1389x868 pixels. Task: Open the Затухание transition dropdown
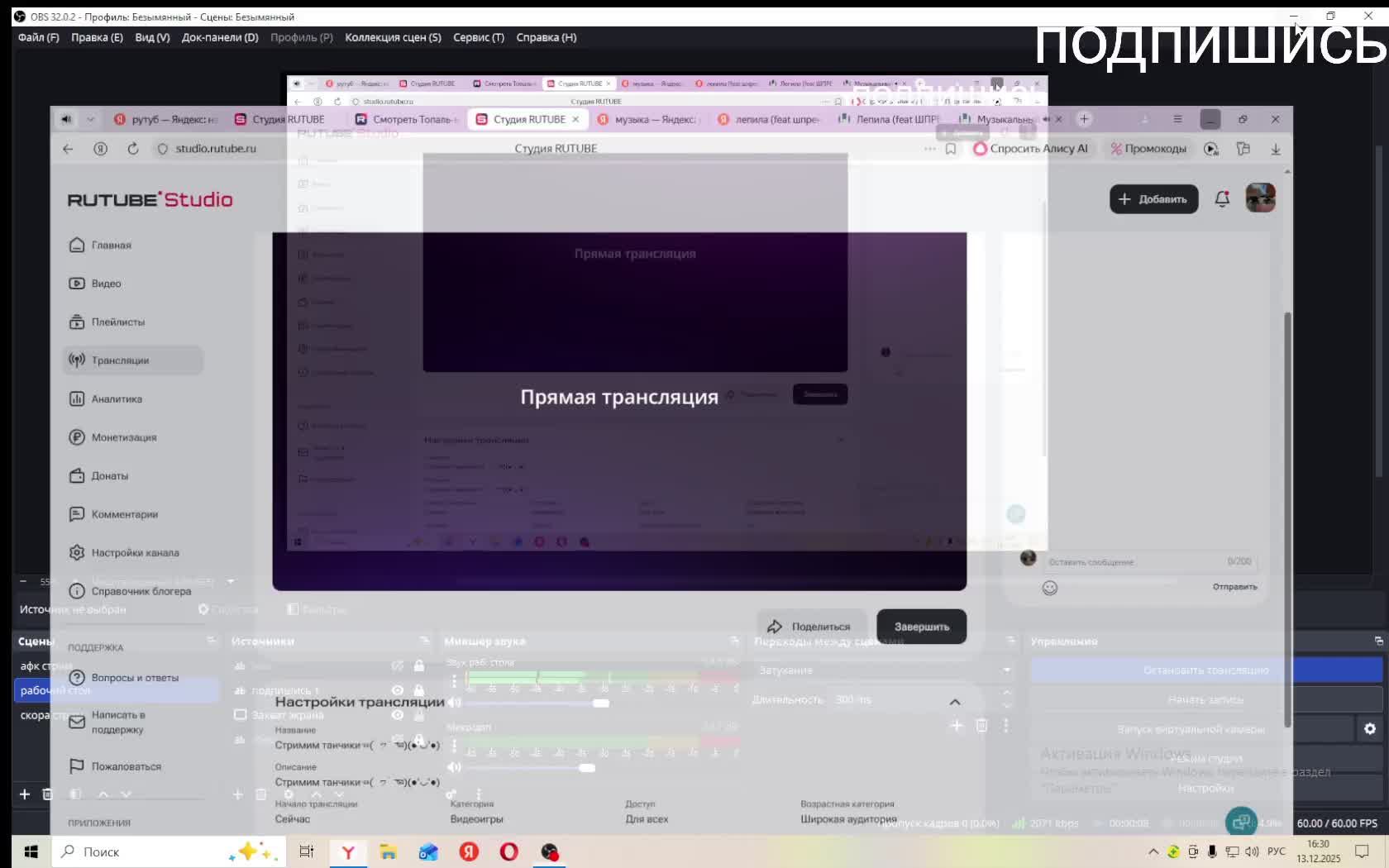tap(1005, 670)
